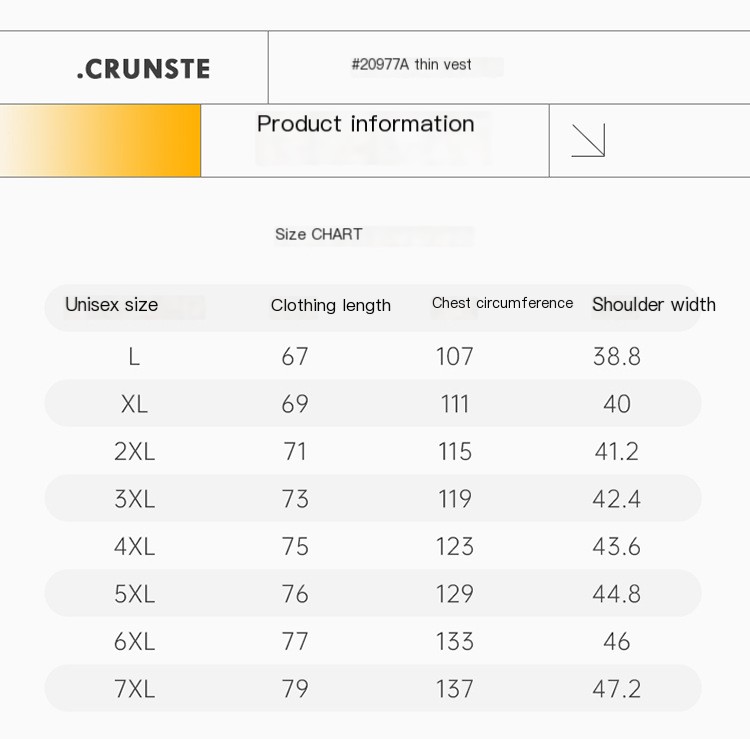Click shoulder width value '47.2'

coord(617,689)
